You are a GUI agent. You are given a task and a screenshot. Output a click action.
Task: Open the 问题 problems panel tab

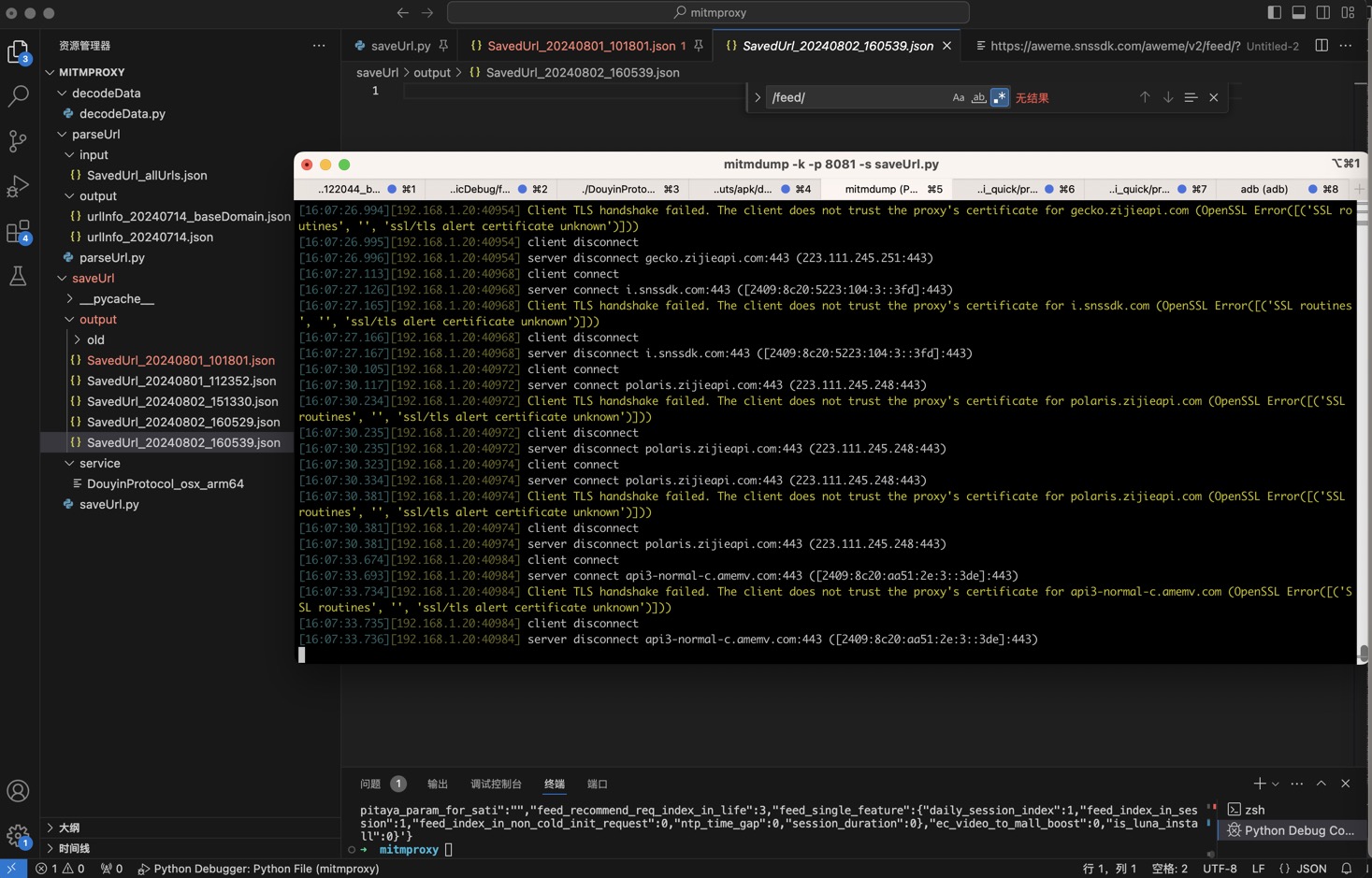pyautogui.click(x=370, y=784)
